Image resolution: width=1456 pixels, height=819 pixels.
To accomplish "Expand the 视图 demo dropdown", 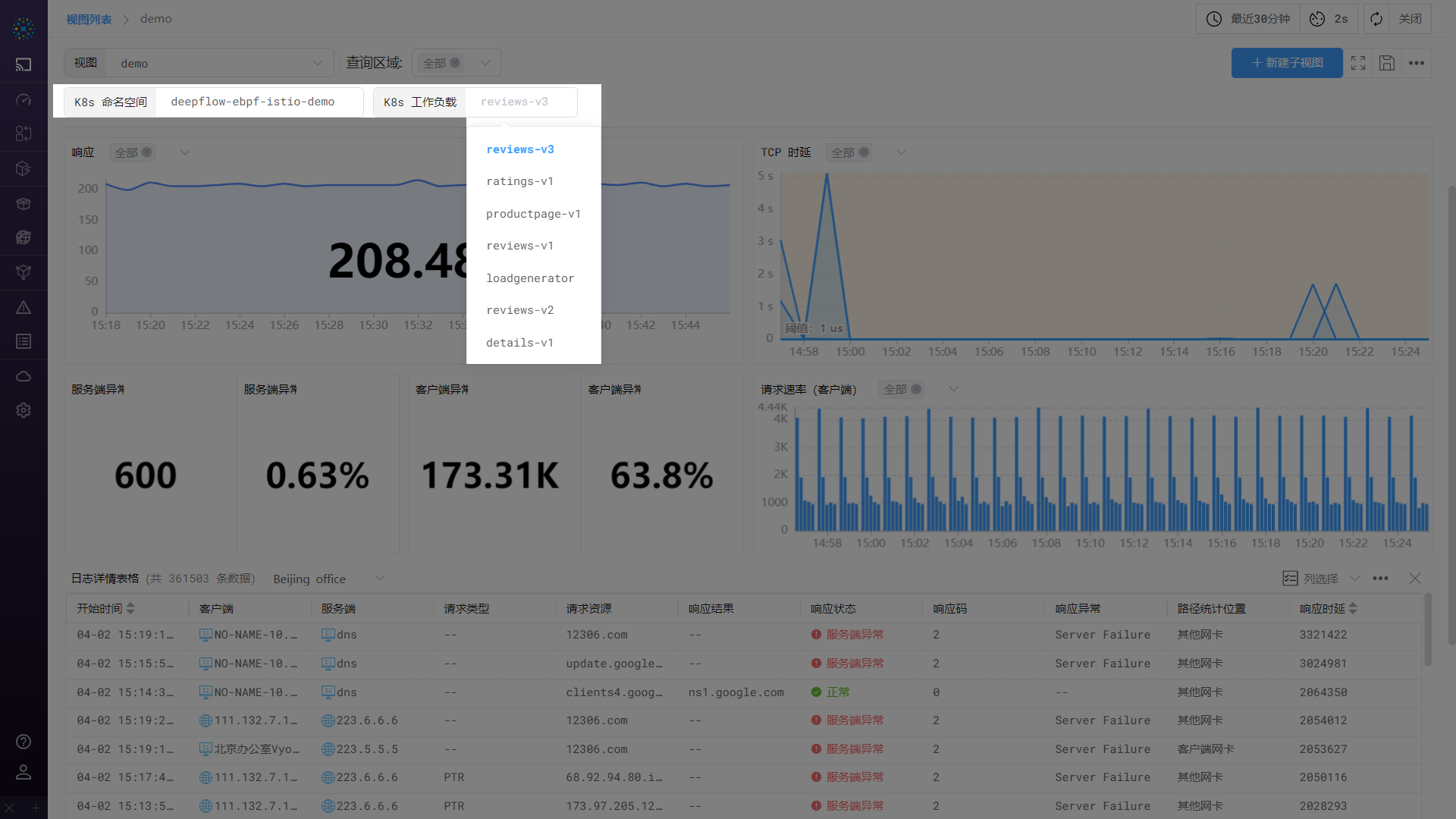I will [318, 63].
